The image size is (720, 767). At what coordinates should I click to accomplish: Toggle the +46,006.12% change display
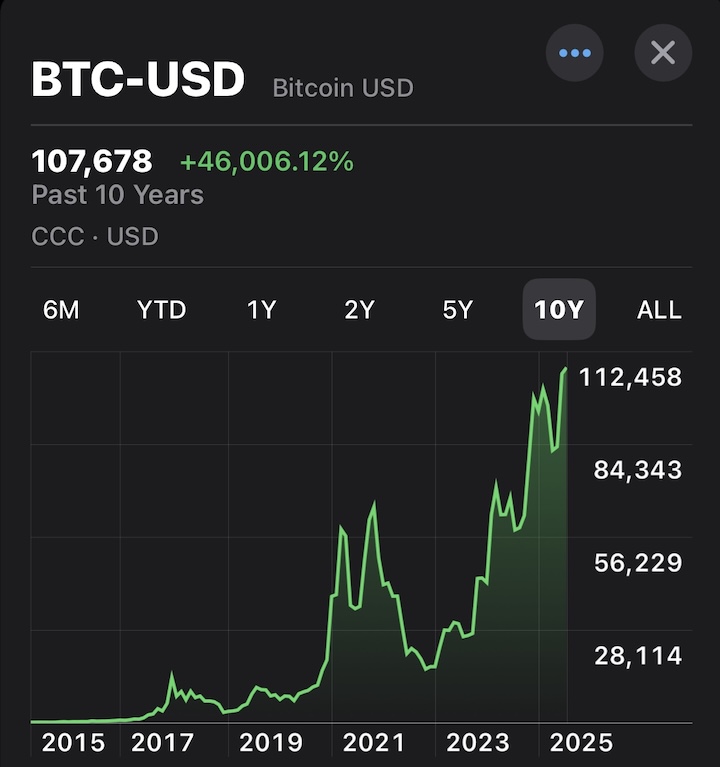click(266, 161)
